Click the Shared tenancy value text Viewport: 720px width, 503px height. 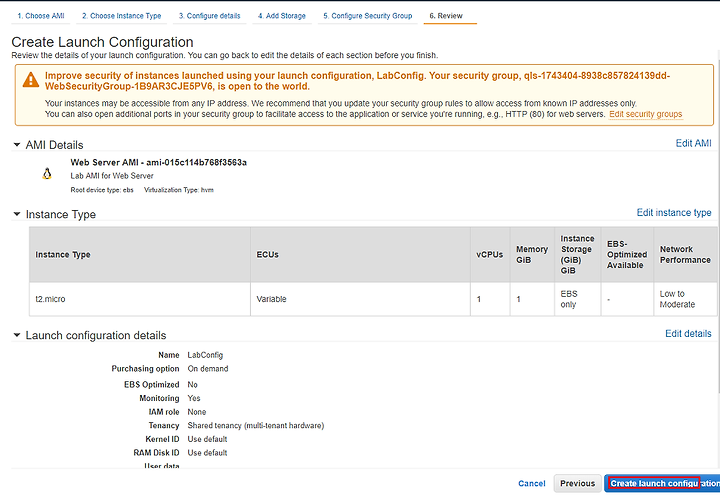pyautogui.click(x=256, y=425)
